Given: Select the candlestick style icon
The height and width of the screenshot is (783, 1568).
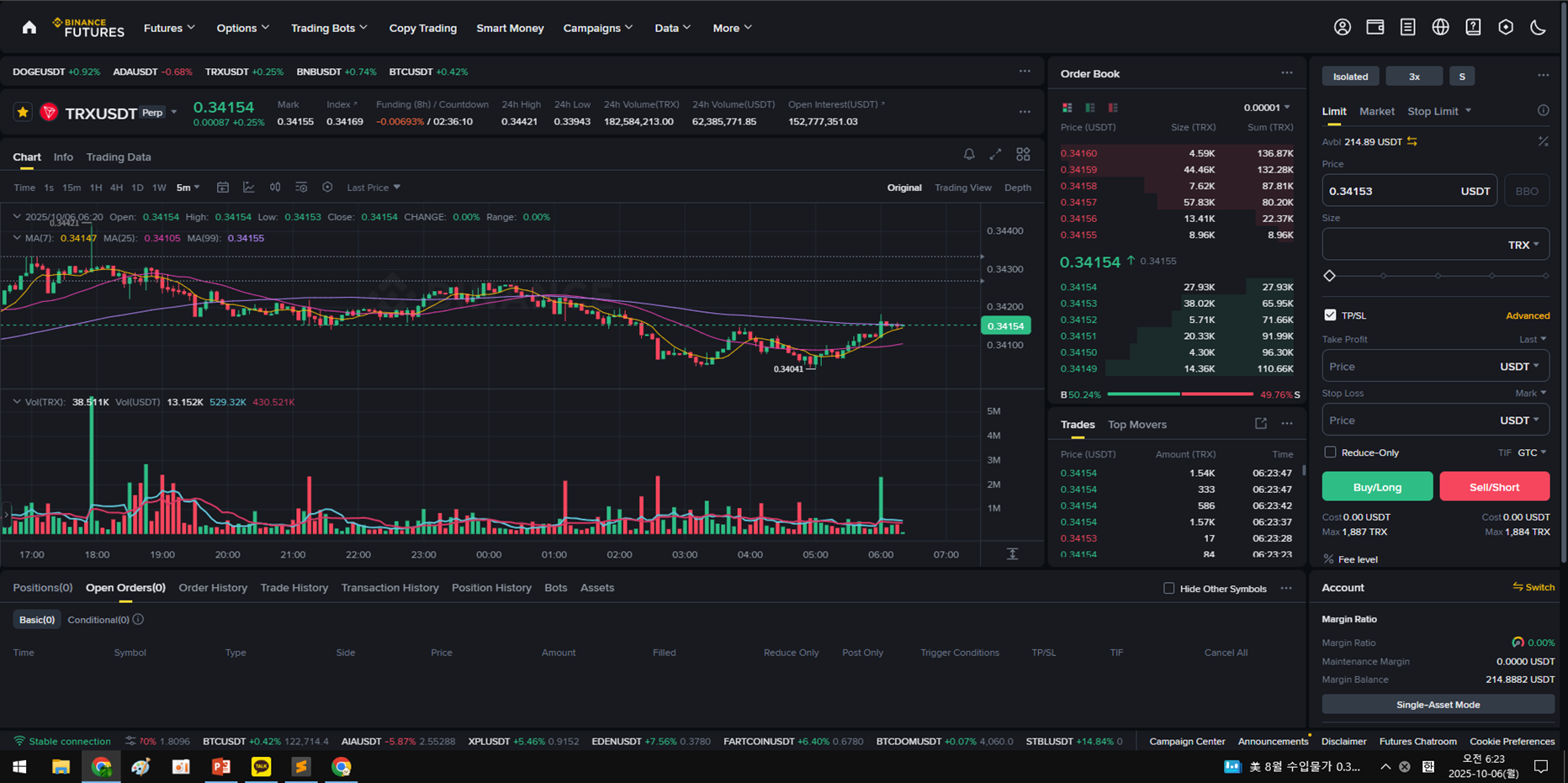Looking at the screenshot, I should [275, 187].
